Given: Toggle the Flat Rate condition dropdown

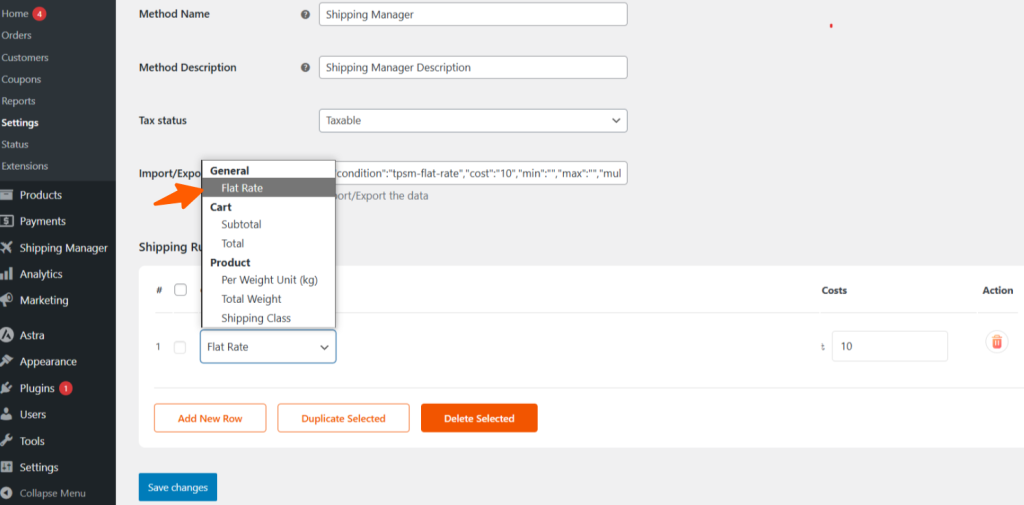Looking at the screenshot, I should click(268, 347).
